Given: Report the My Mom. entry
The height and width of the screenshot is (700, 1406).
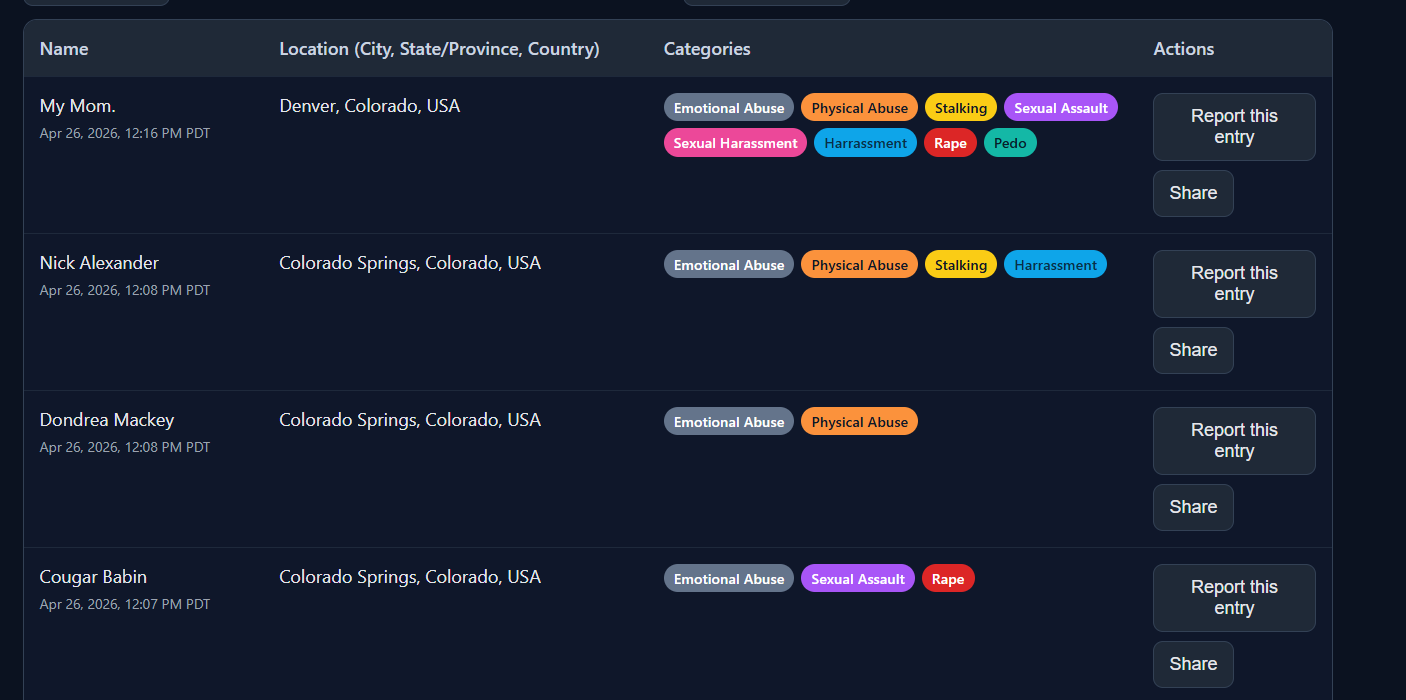Looking at the screenshot, I should (x=1234, y=127).
